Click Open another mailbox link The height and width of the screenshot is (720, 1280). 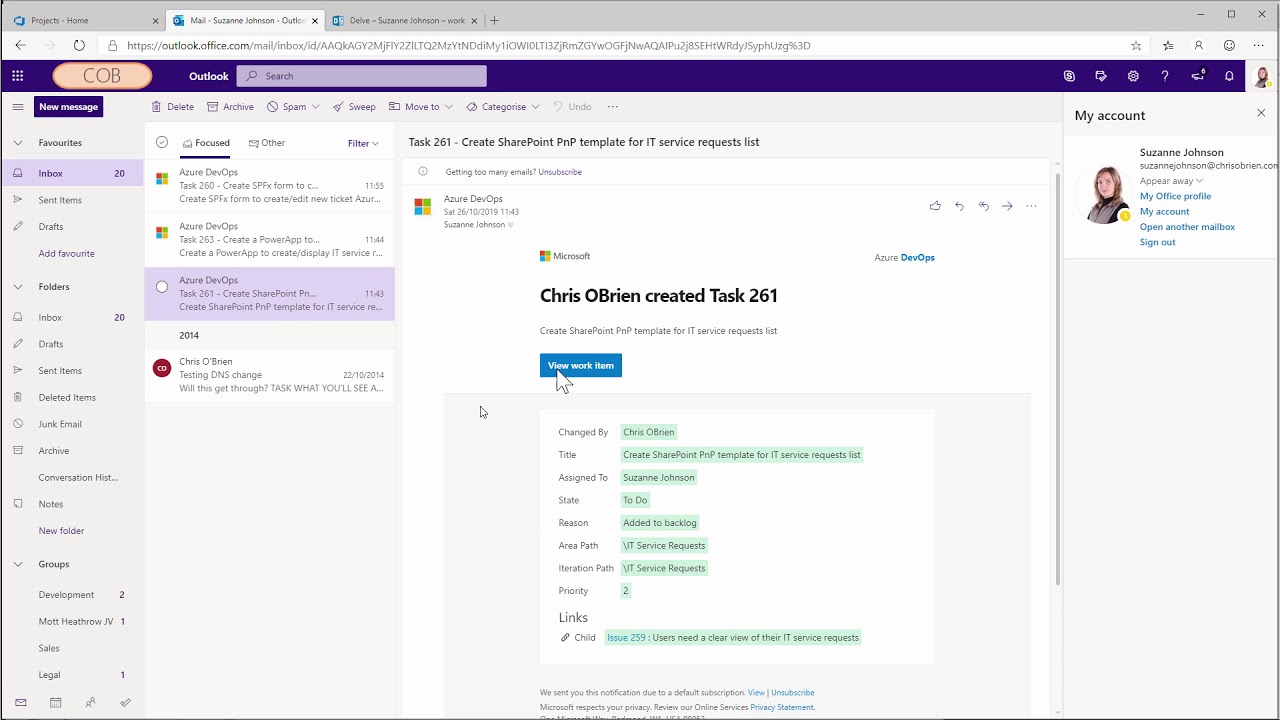click(x=1187, y=227)
